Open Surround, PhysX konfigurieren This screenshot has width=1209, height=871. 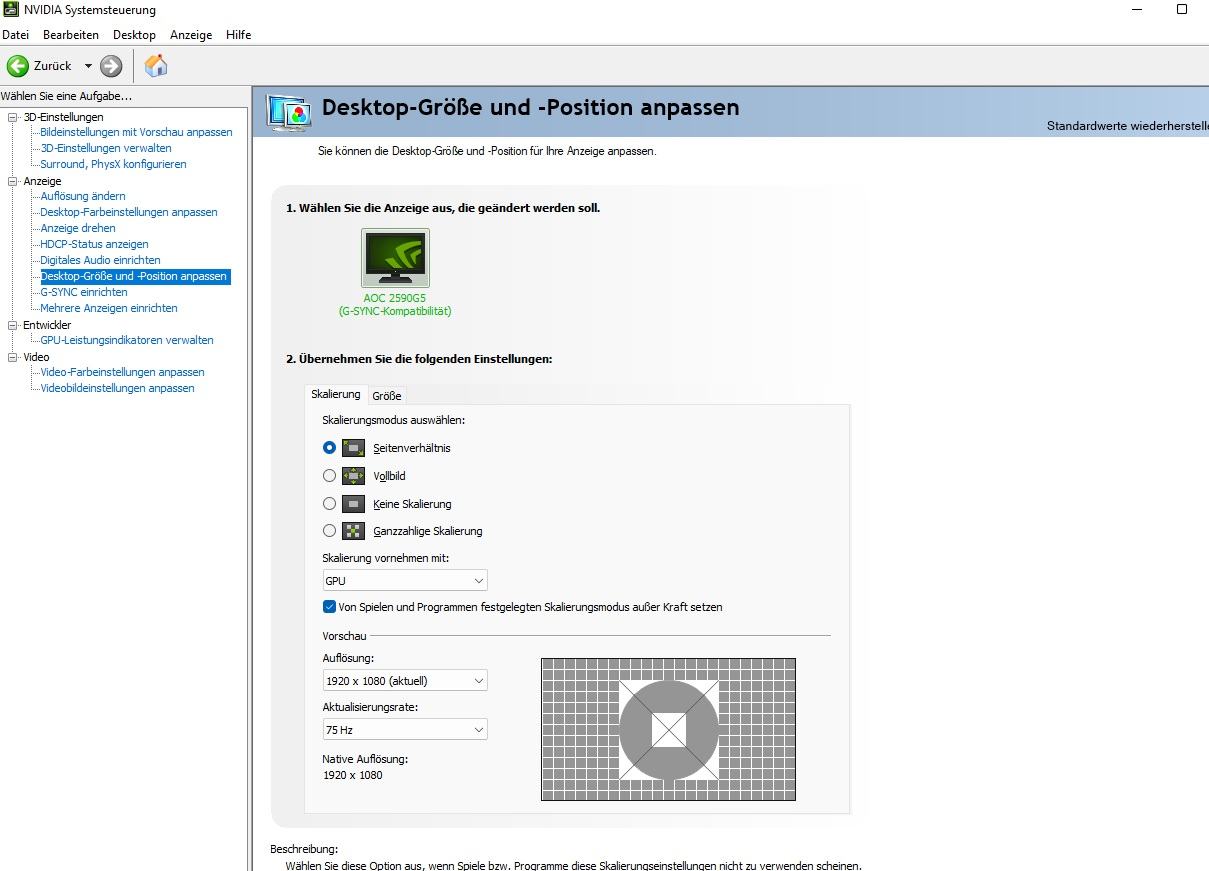coord(113,164)
